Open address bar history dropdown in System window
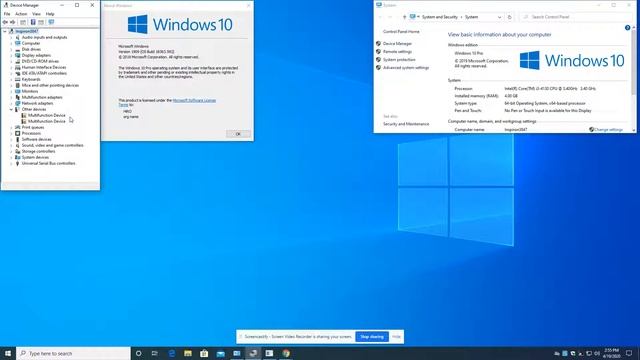The height and width of the screenshot is (360, 640). 499,17
